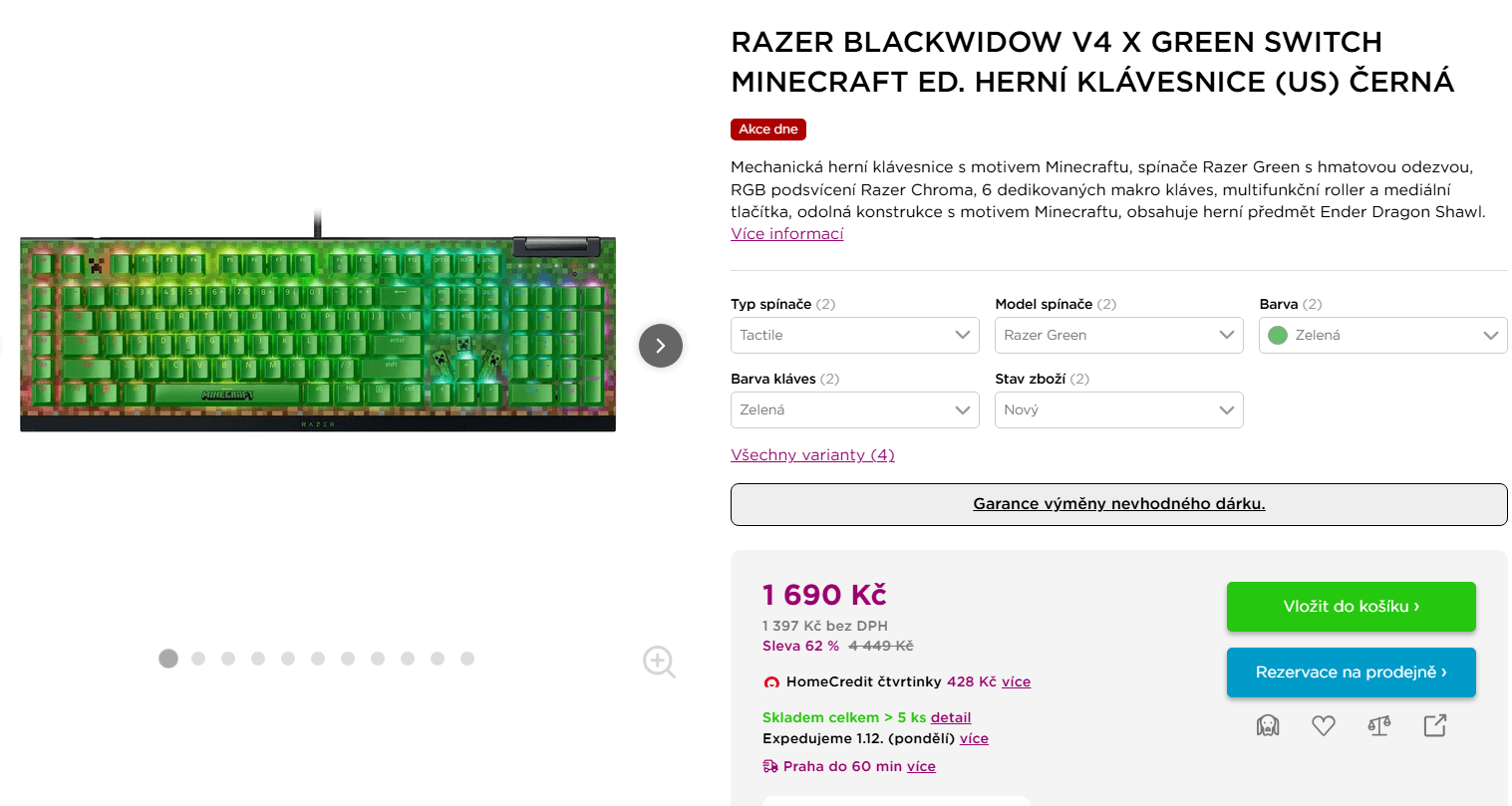Share the product via share icon
Image resolution: width=1512 pixels, height=806 pixels.
(1434, 725)
